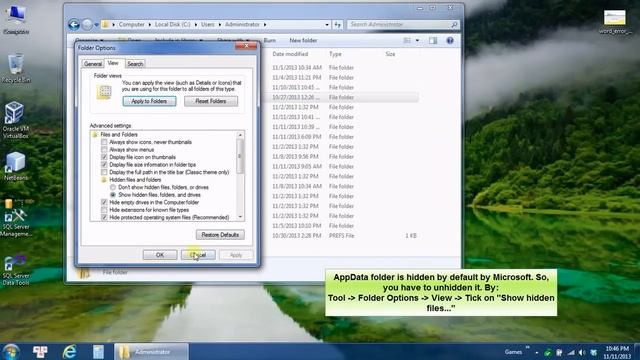Toggle the preview pane icon in Explorer
Viewport: 640px width, 360px height.
tap(433, 40)
